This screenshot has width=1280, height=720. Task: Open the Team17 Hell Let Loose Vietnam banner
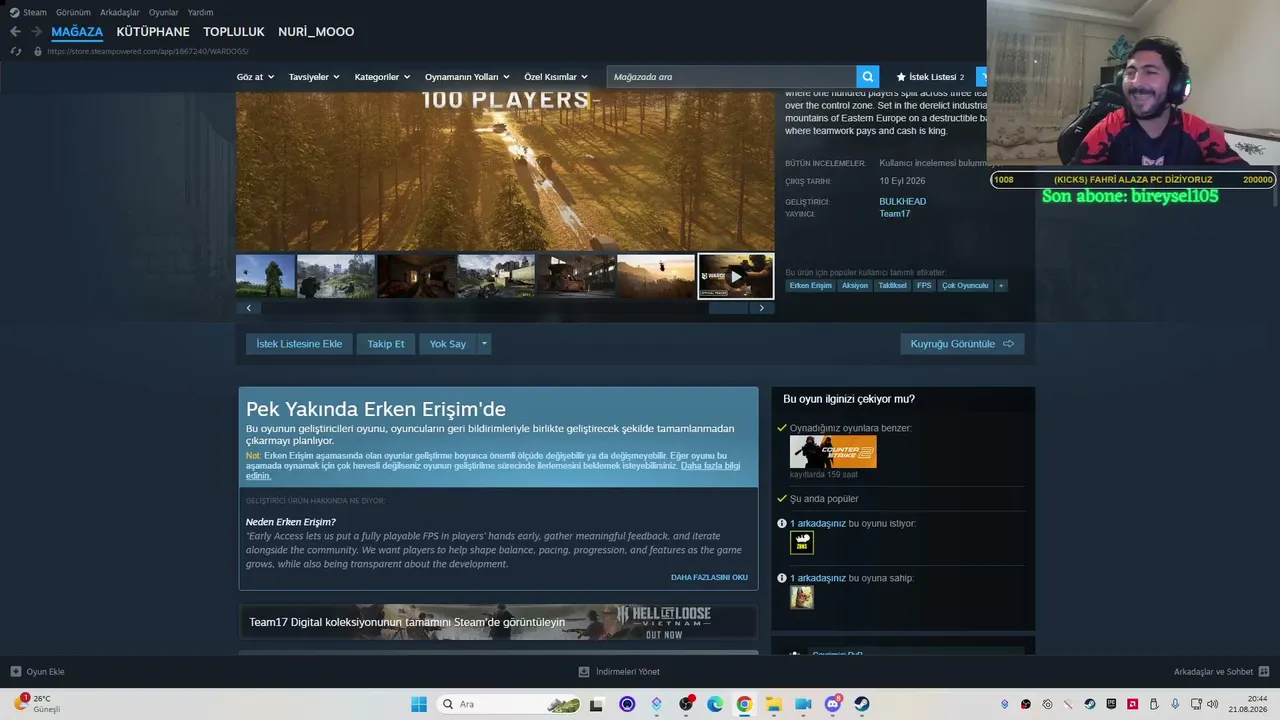[498, 622]
